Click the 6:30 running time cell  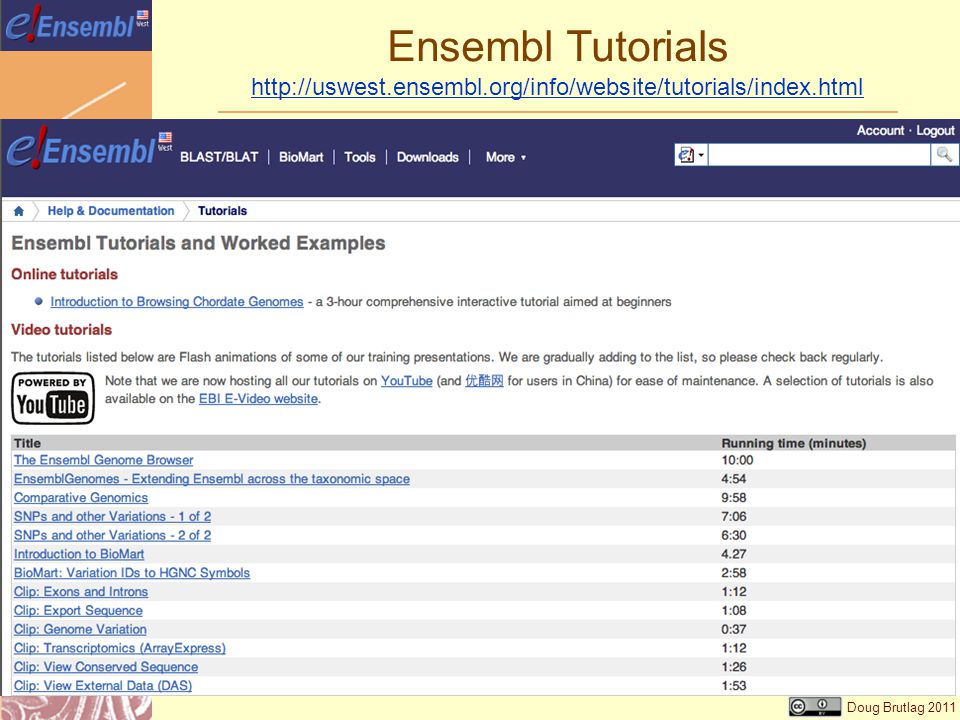(733, 535)
